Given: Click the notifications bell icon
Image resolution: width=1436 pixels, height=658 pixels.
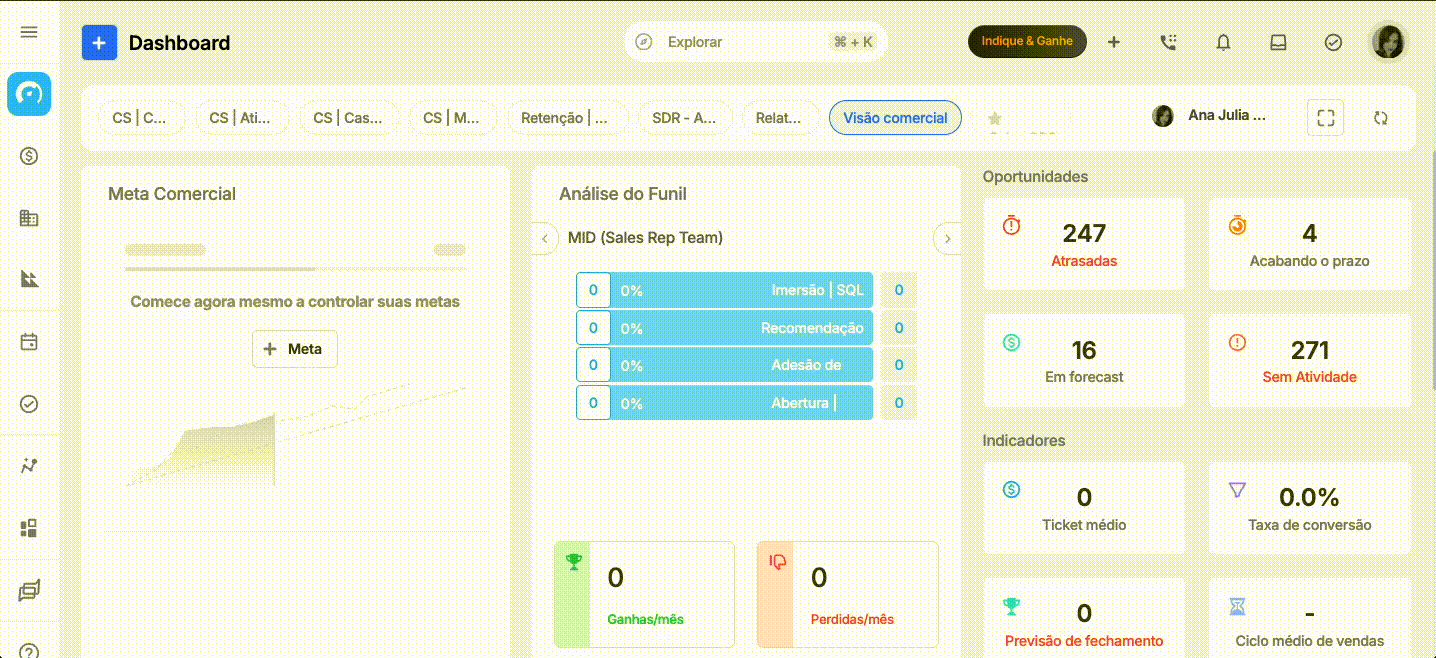Looking at the screenshot, I should pos(1223,42).
